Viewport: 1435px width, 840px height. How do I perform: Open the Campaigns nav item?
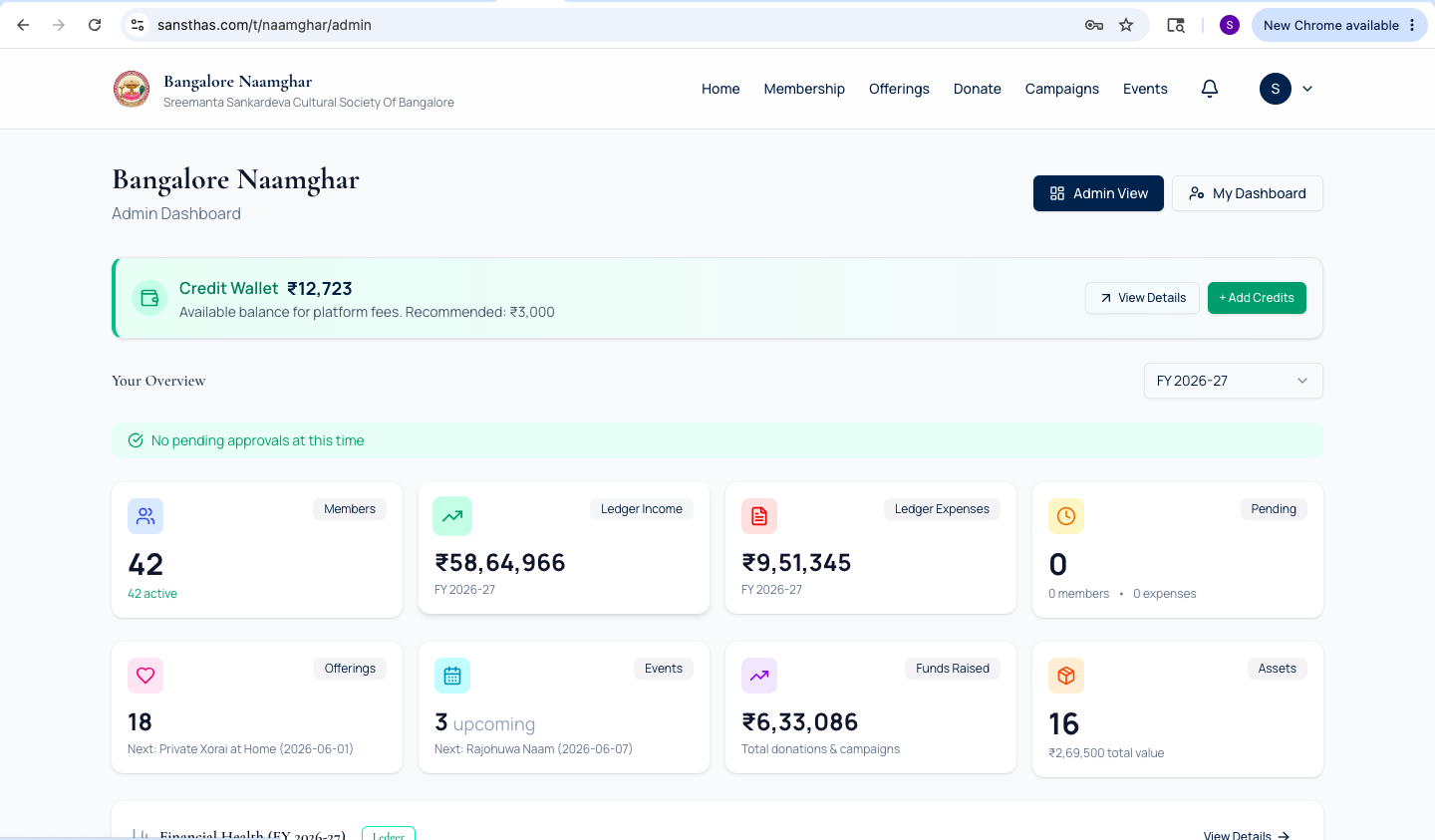(x=1062, y=89)
